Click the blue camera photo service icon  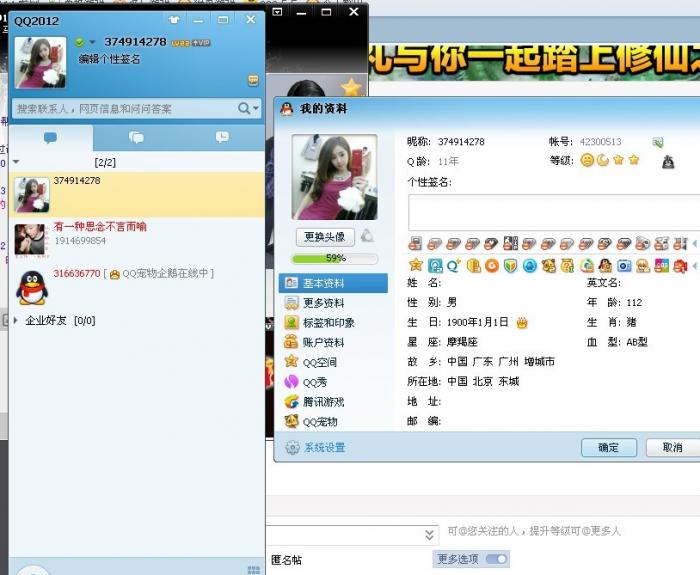point(624,266)
